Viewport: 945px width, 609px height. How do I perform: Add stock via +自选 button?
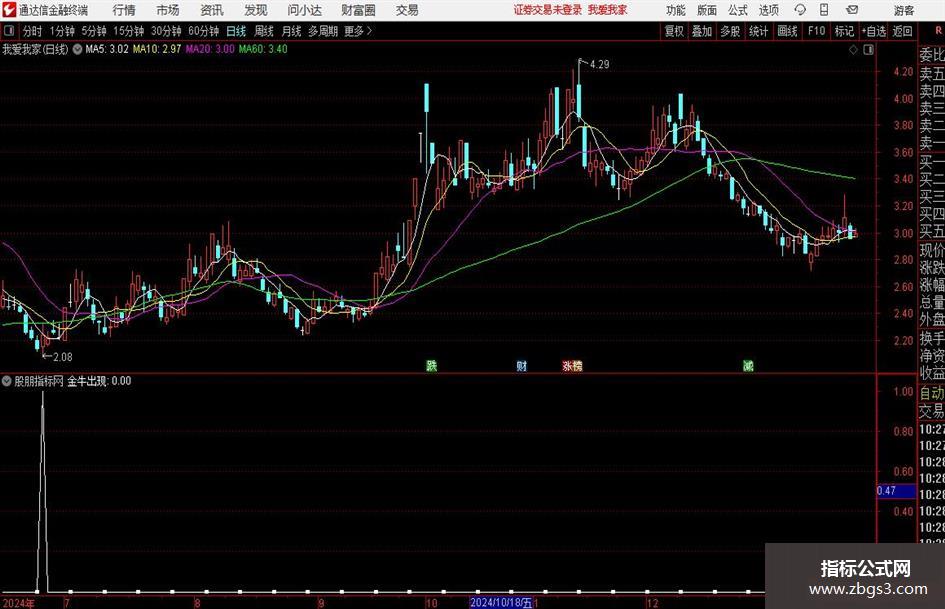click(874, 31)
